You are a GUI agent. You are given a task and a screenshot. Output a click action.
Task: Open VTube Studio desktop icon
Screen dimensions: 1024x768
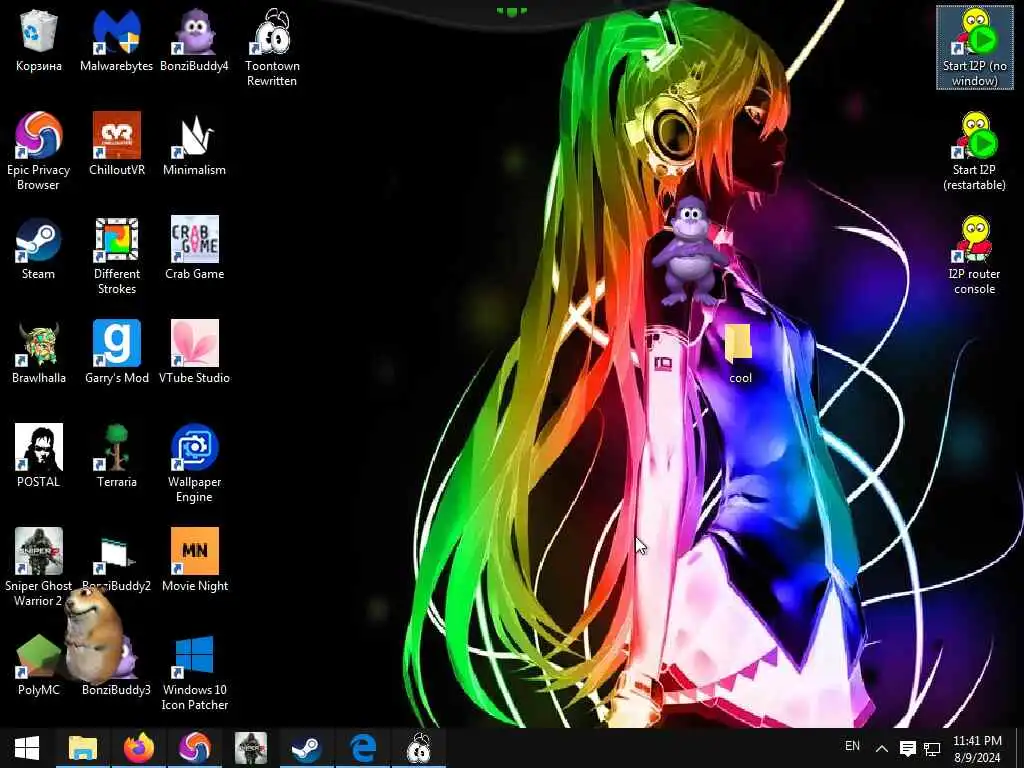tap(194, 352)
